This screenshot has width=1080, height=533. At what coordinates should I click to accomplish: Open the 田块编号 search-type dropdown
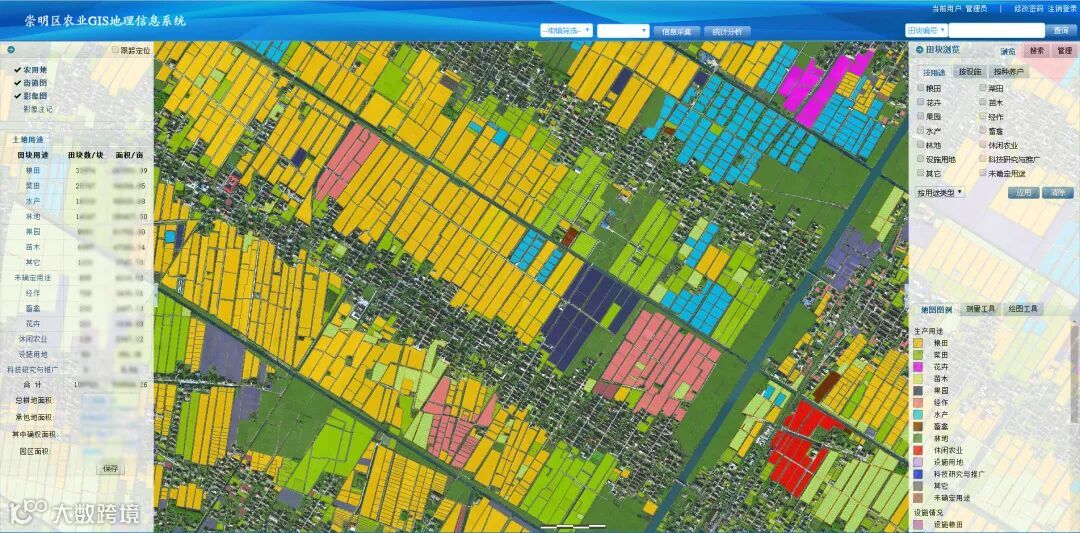point(926,30)
